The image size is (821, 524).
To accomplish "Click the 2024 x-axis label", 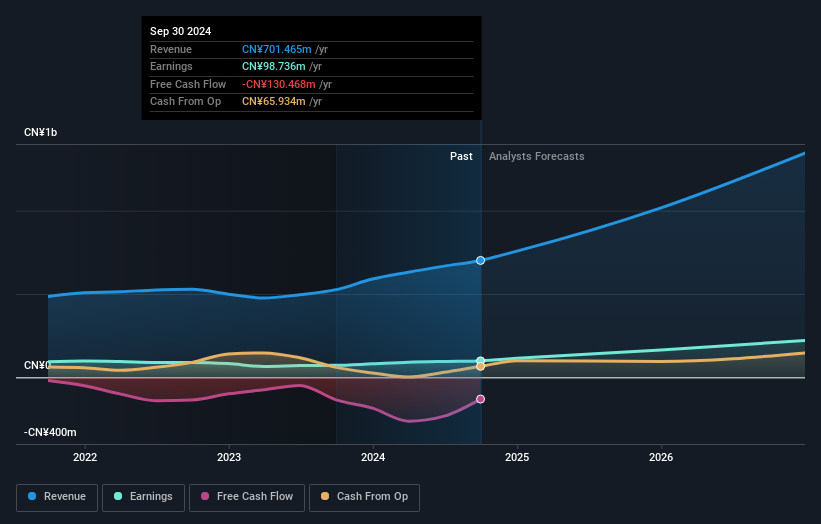I will (x=373, y=457).
